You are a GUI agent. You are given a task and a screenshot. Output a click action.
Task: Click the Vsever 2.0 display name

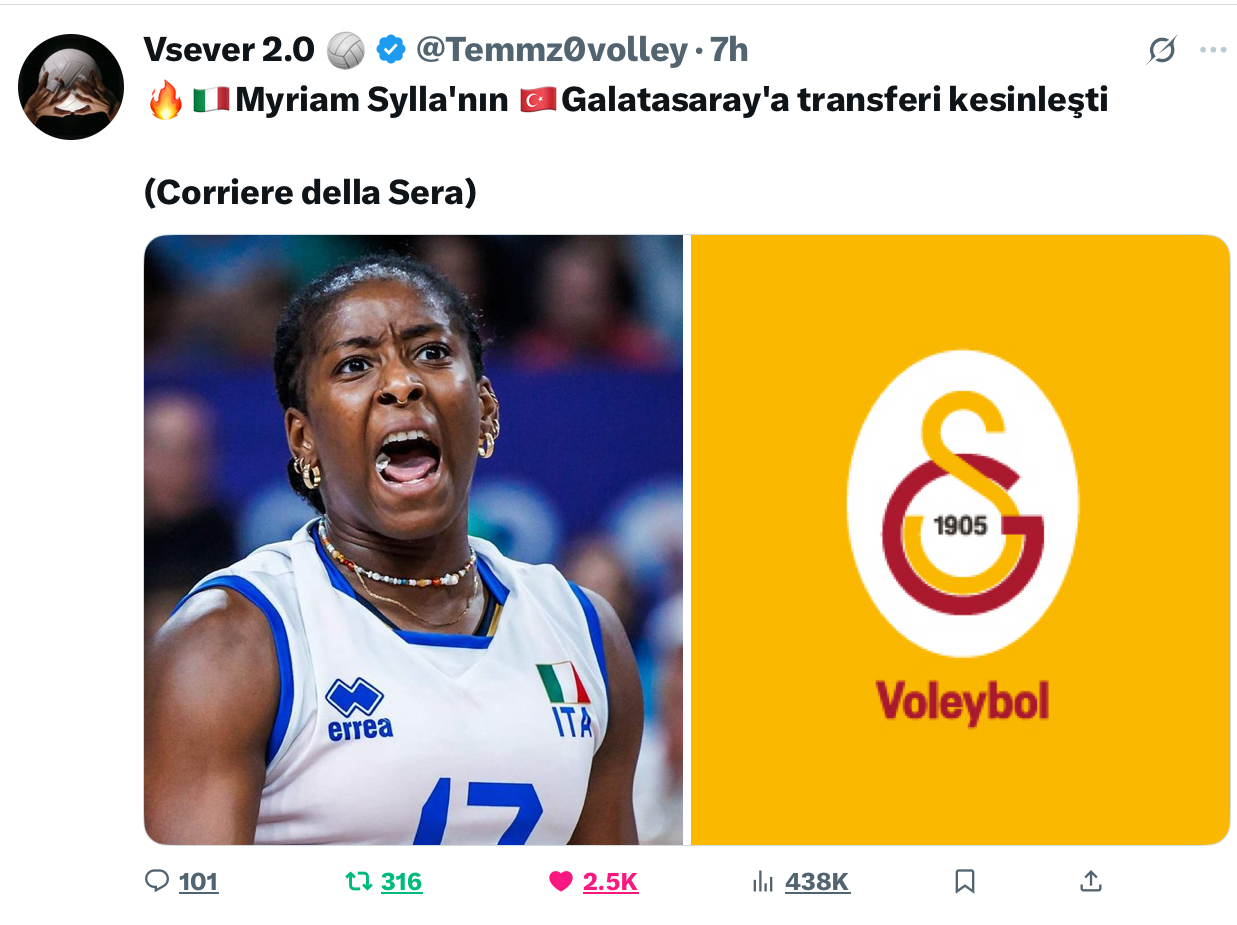pos(229,49)
